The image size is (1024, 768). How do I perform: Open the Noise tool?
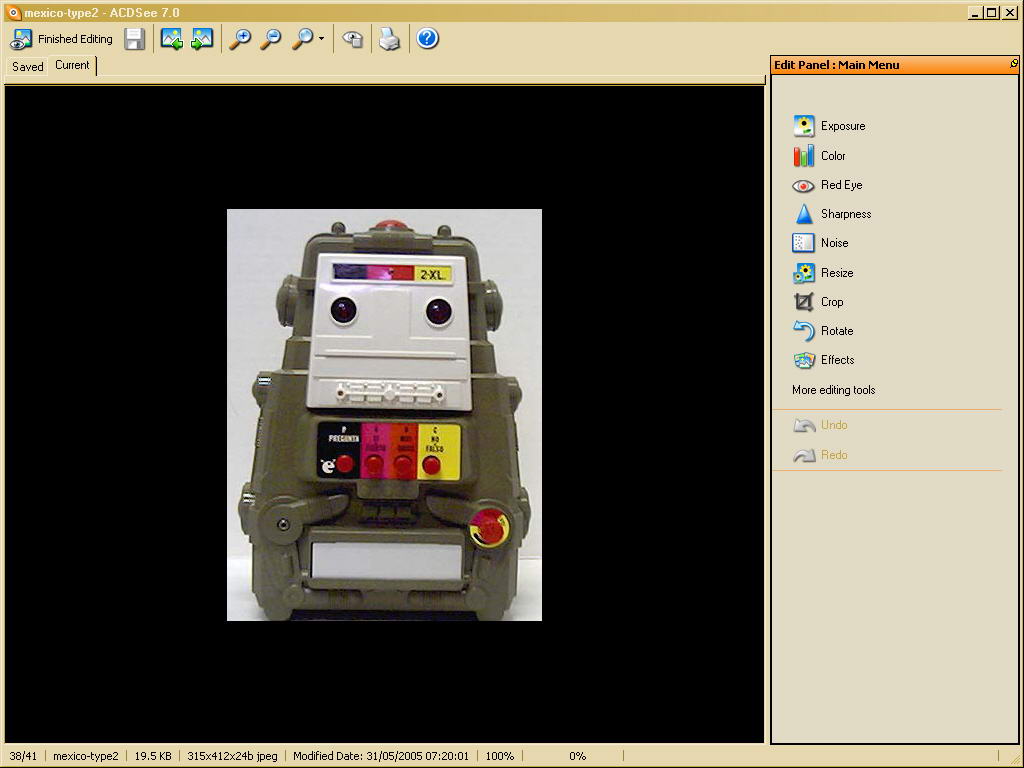(x=820, y=243)
